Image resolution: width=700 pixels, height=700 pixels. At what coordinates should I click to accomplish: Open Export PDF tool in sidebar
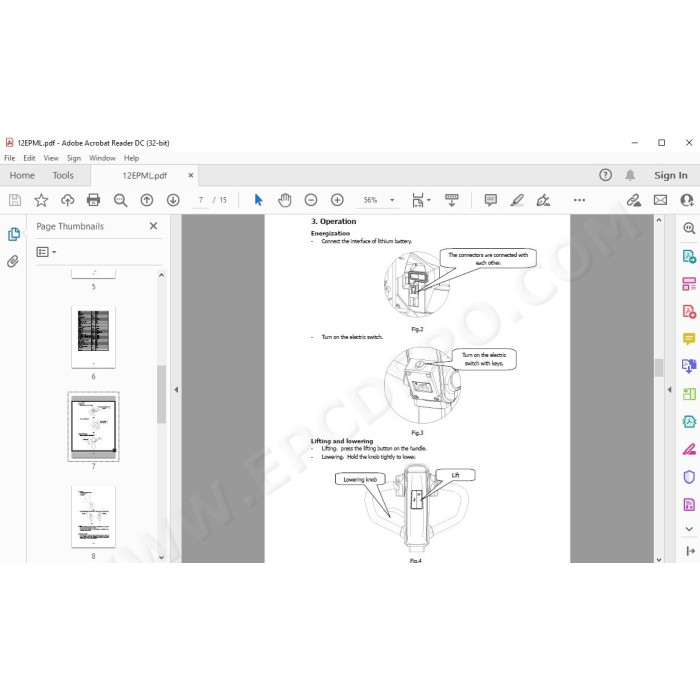point(689,256)
